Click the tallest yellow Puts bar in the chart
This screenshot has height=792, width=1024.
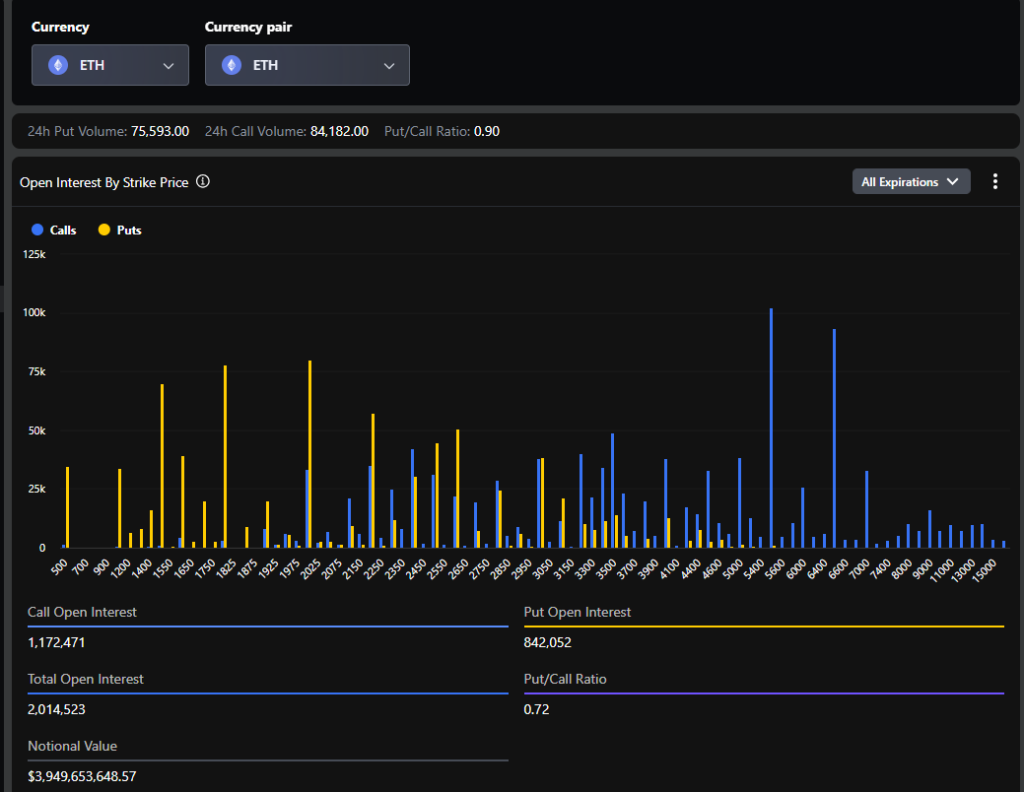click(x=310, y=455)
